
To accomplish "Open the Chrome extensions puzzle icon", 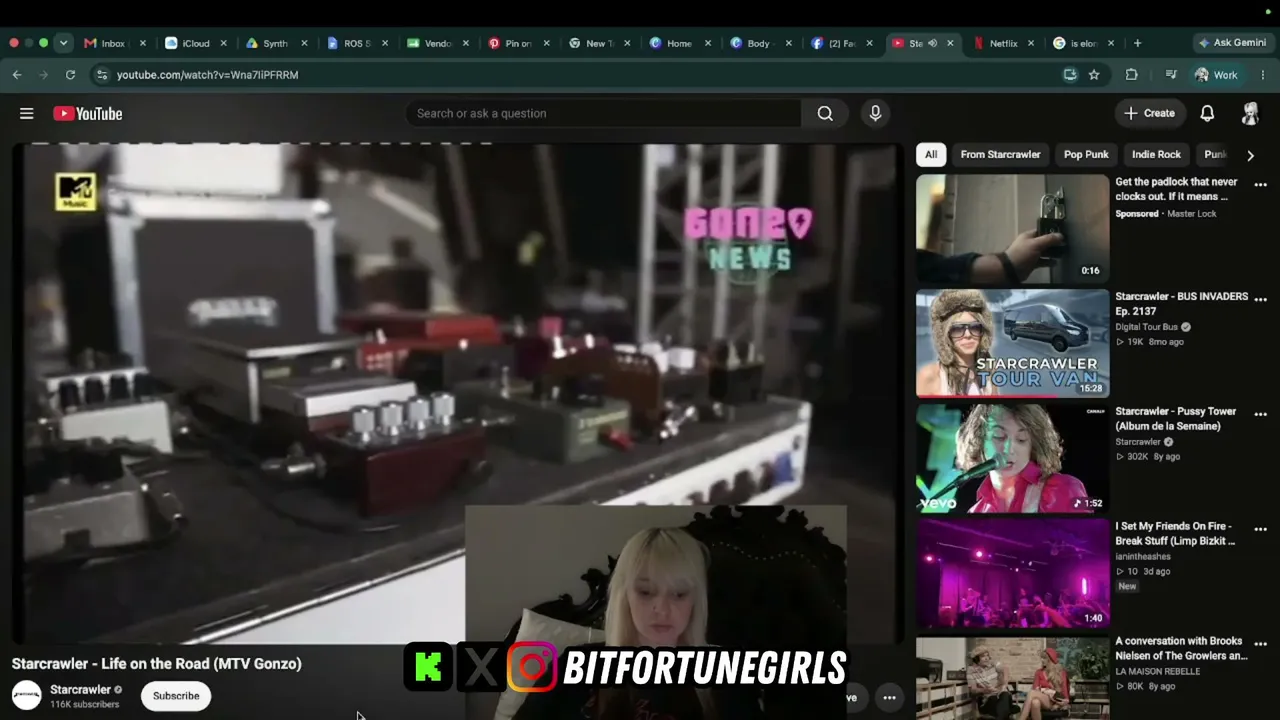I will 1132,75.
